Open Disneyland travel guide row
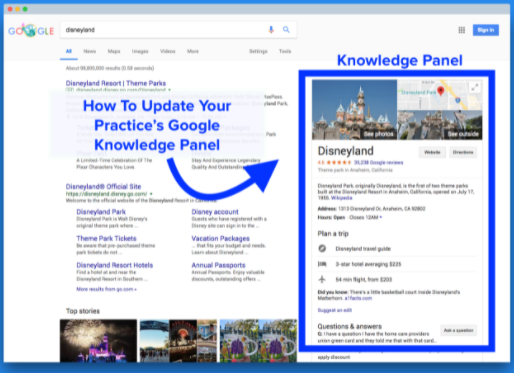Image resolution: width=514 pixels, height=373 pixels. pyautogui.click(x=397, y=248)
